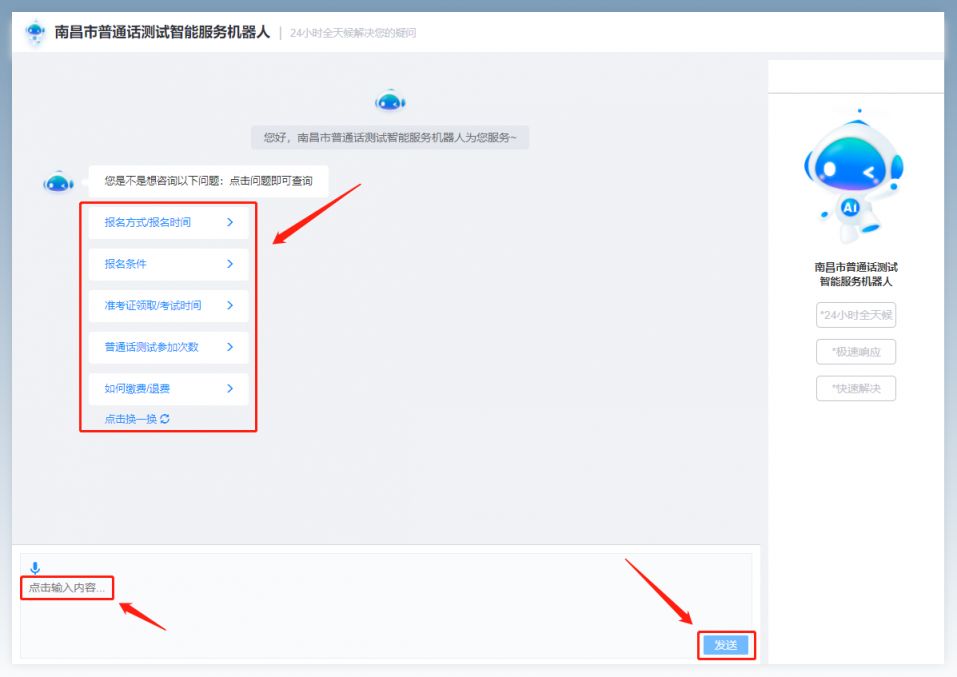Click the chevron on 如何缴费/退费 row

[x=230, y=388]
